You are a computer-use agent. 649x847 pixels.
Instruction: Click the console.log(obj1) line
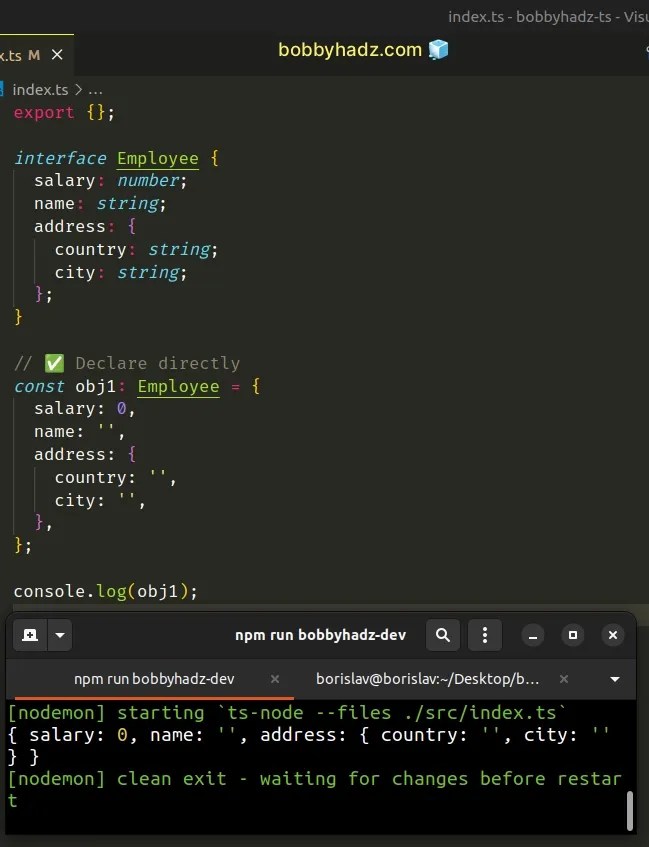(105, 591)
